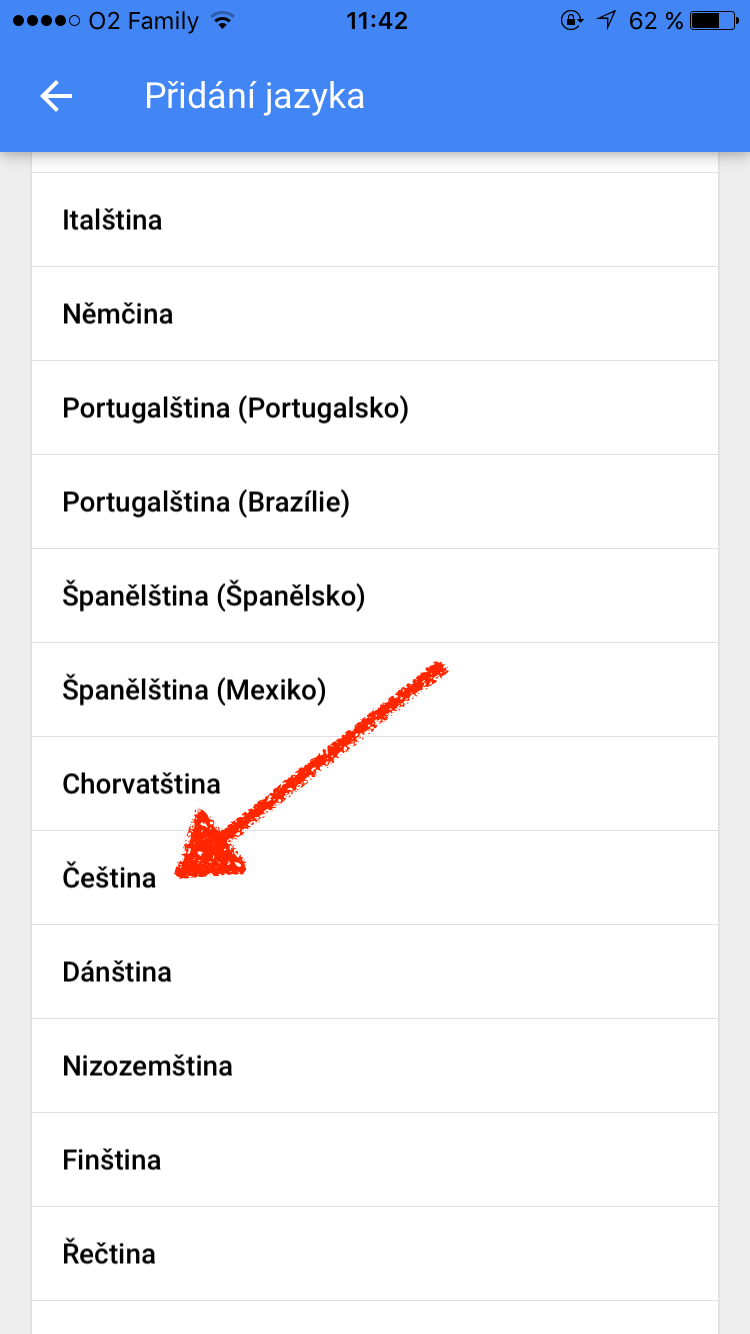
Task: Select Chorvatština language
Action: [141, 784]
